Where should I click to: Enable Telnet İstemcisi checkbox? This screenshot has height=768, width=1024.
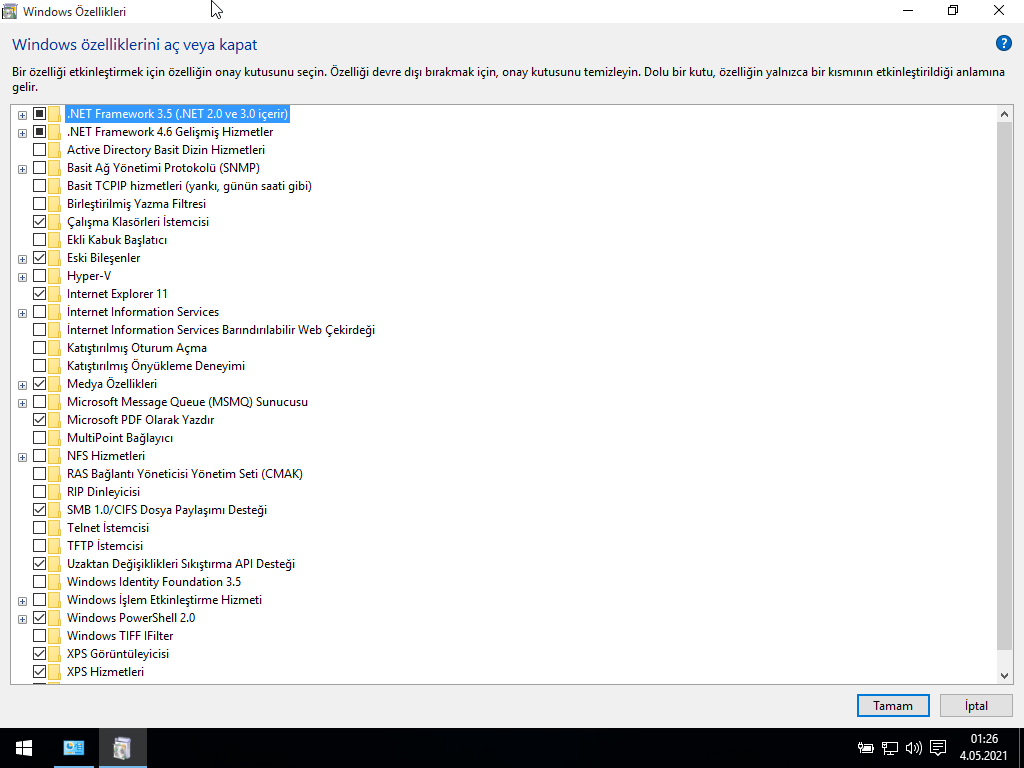(39, 528)
